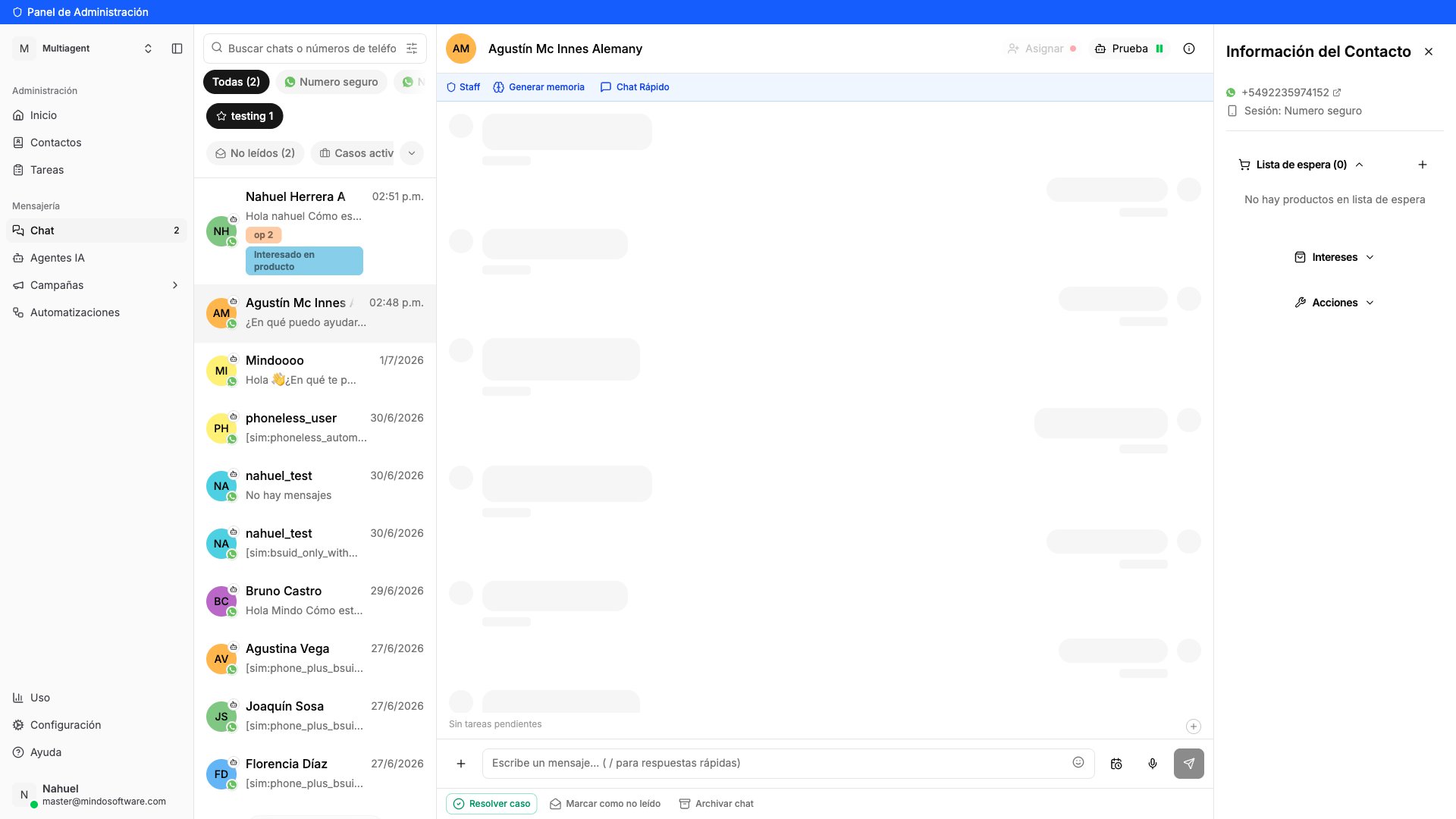Screen dimensions: 1456x819
Task: Expand Acciones section
Action: [x=1334, y=303]
